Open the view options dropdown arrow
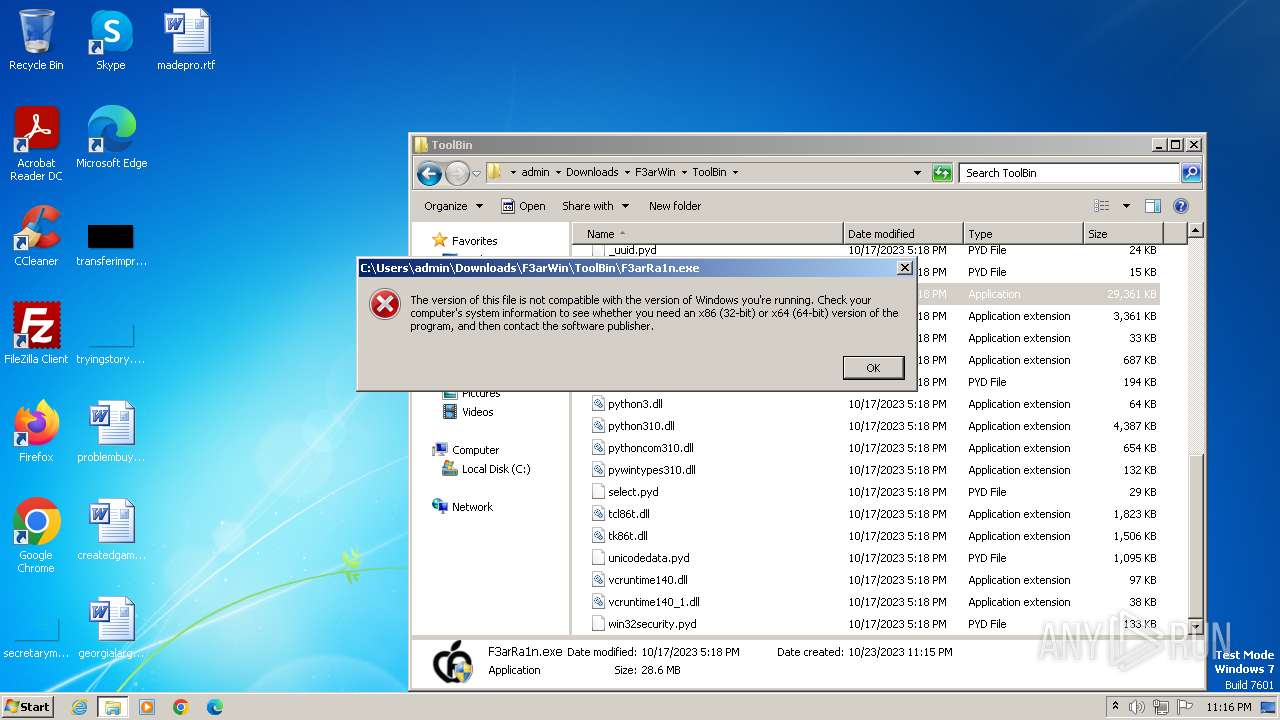Image resolution: width=1280 pixels, height=720 pixels. click(1126, 206)
